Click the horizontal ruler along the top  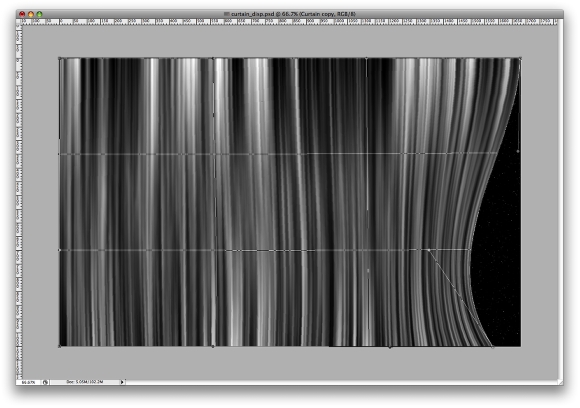tap(290, 22)
